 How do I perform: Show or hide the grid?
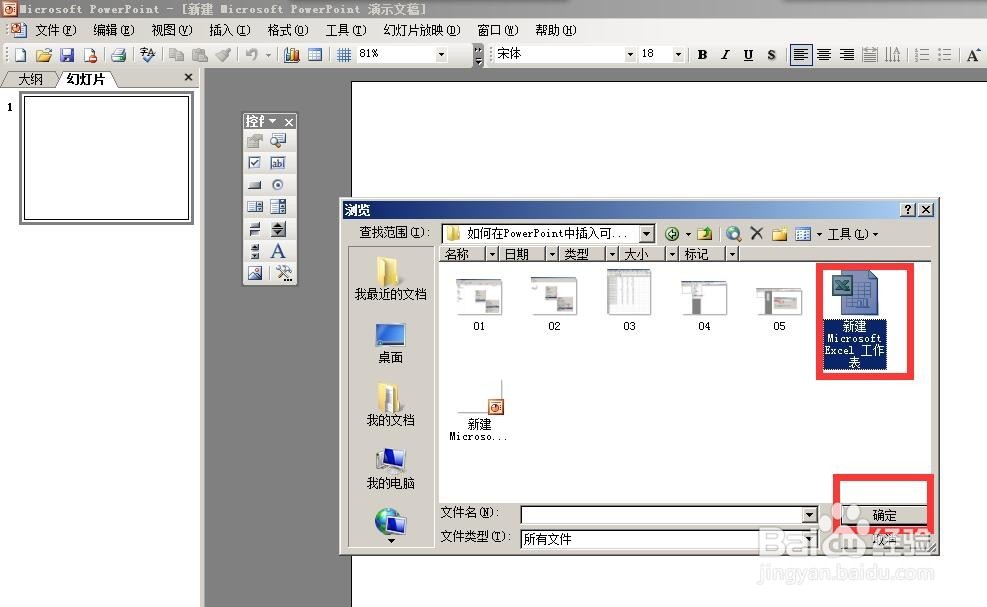(x=343, y=55)
